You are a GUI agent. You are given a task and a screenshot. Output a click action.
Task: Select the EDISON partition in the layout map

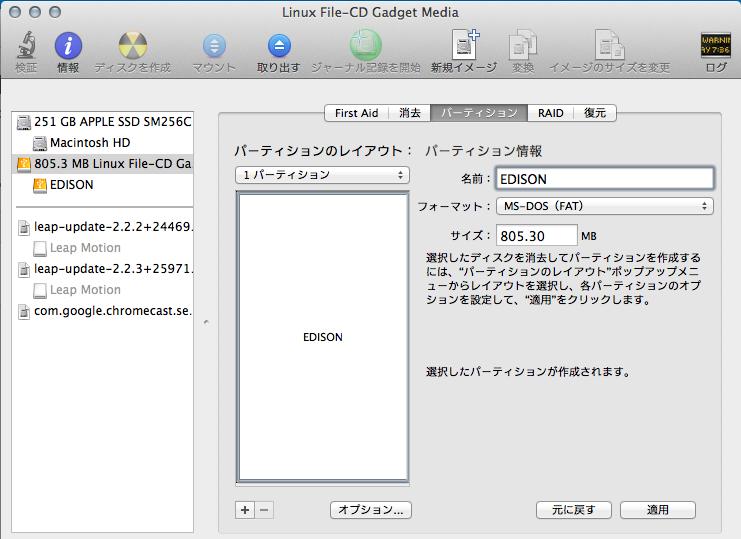pyautogui.click(x=323, y=337)
